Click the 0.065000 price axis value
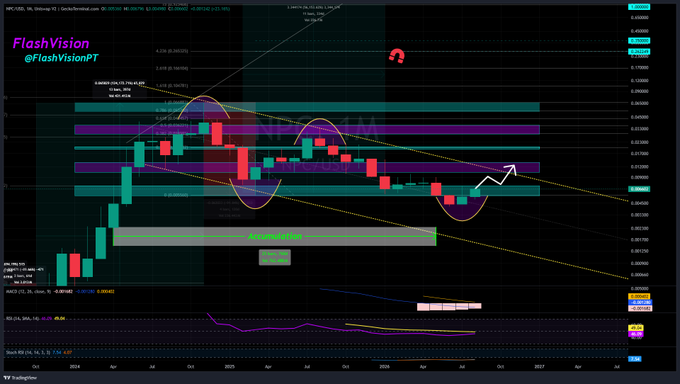680x384 pixels. 640,104
